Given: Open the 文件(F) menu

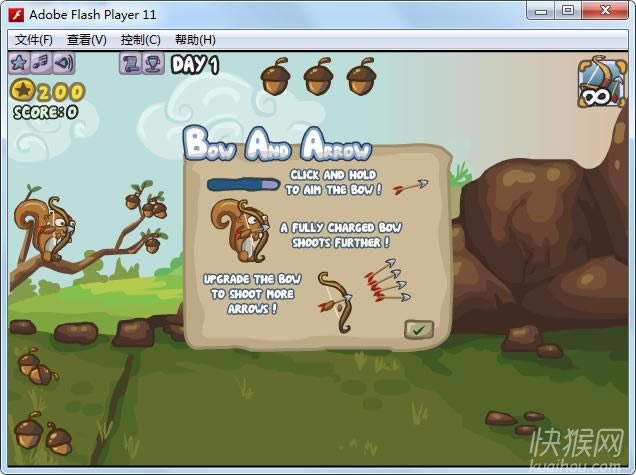Looking at the screenshot, I should (x=34, y=40).
